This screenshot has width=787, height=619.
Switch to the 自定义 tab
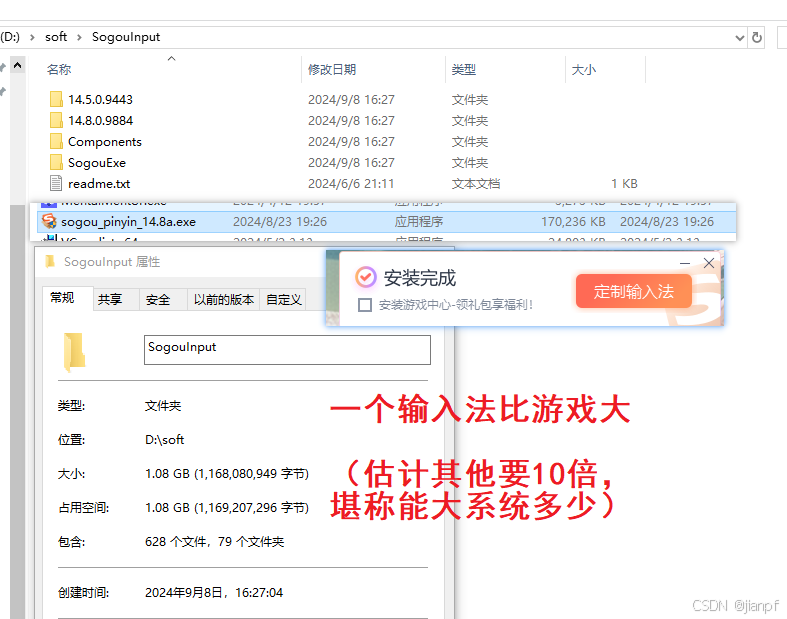click(284, 300)
